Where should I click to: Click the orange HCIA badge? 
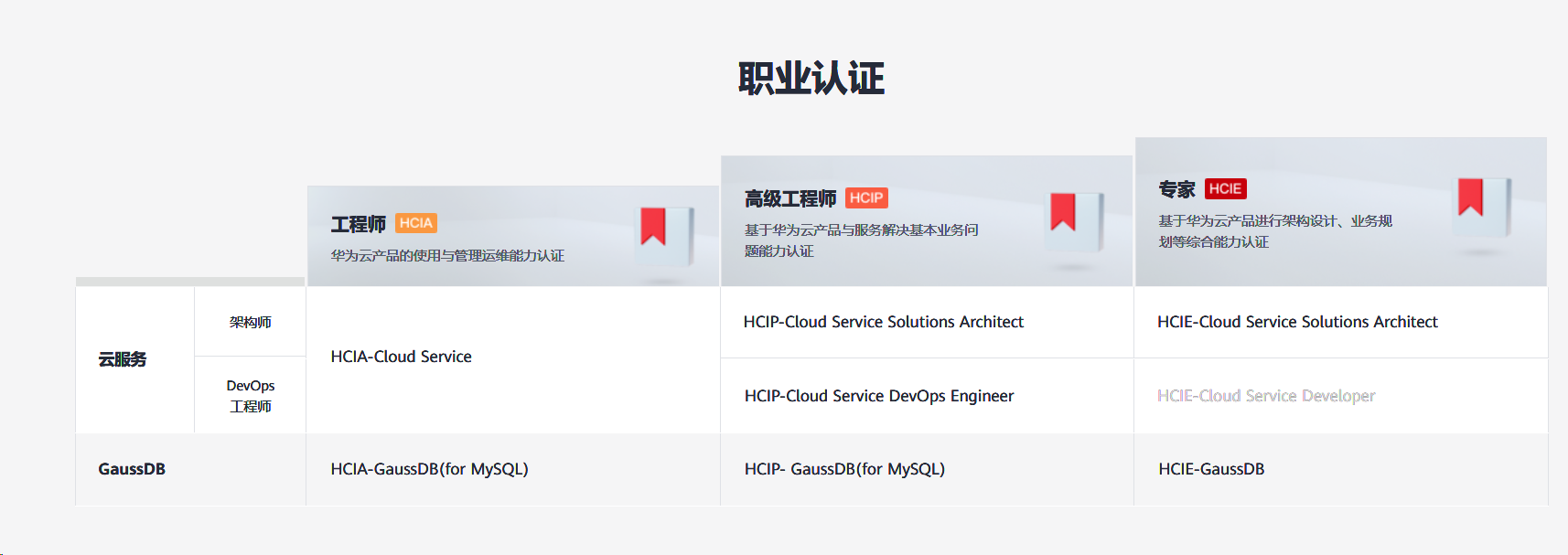[415, 223]
